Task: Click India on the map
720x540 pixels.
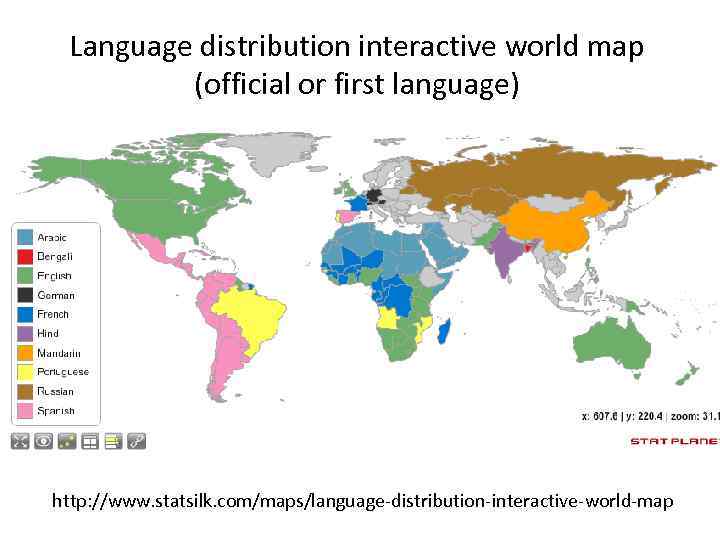Action: (x=505, y=253)
